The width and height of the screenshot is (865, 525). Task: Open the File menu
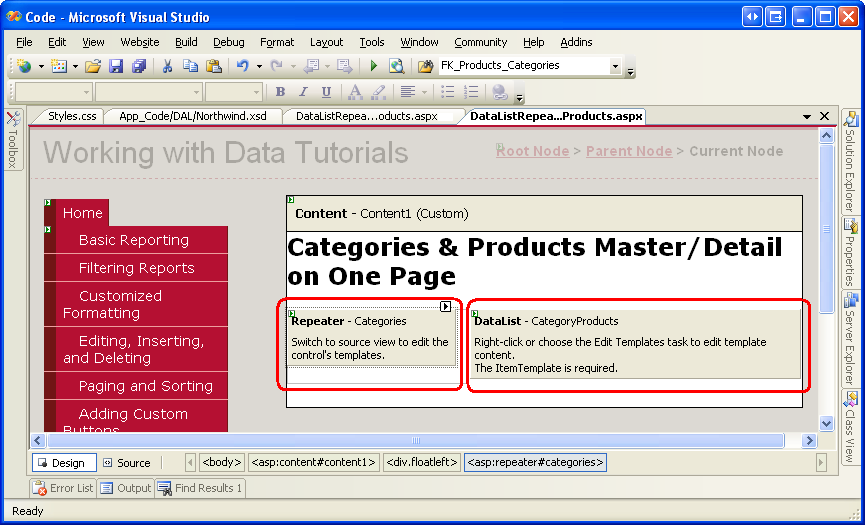tap(24, 42)
